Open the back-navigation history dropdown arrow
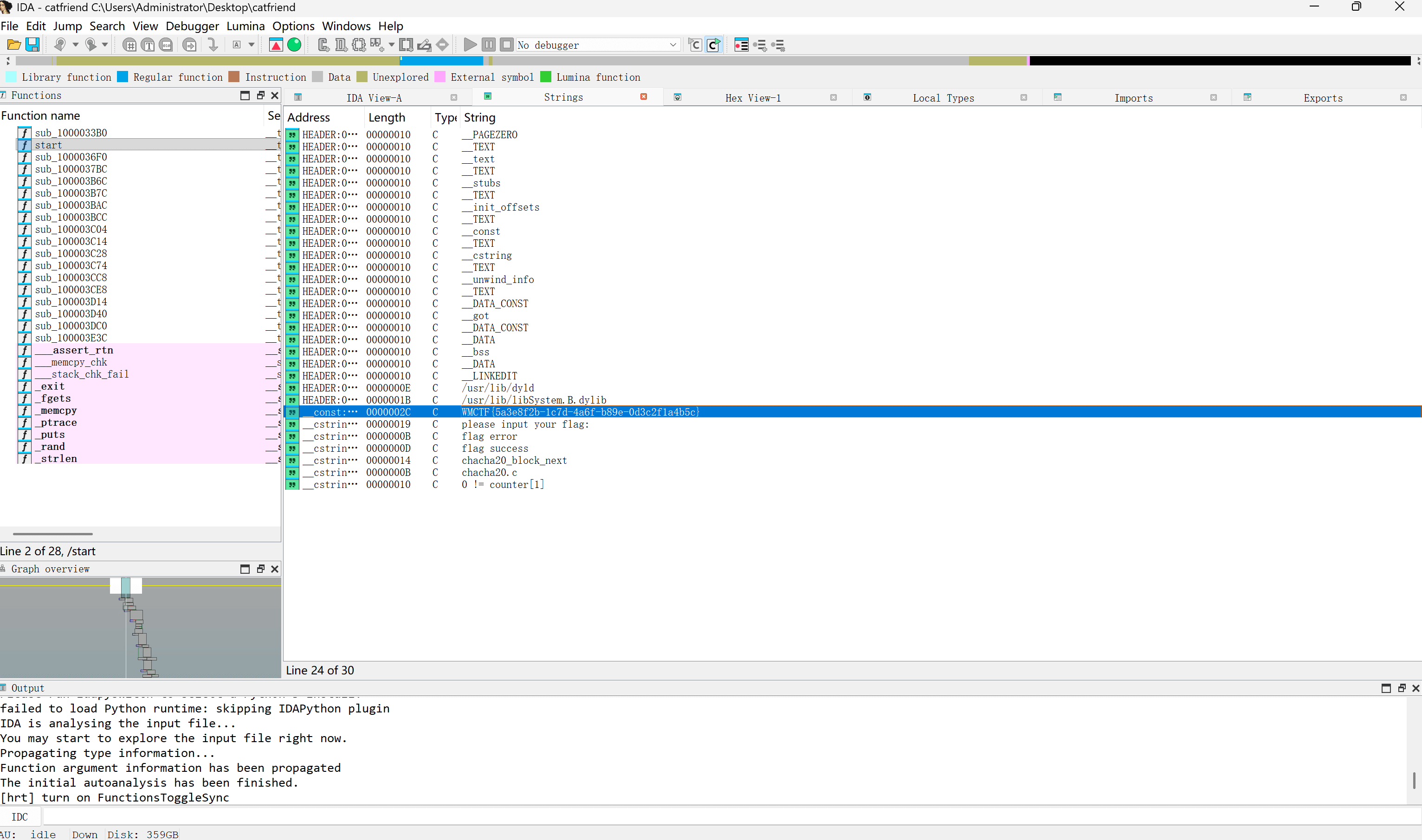This screenshot has height=840, width=1422. [75, 45]
